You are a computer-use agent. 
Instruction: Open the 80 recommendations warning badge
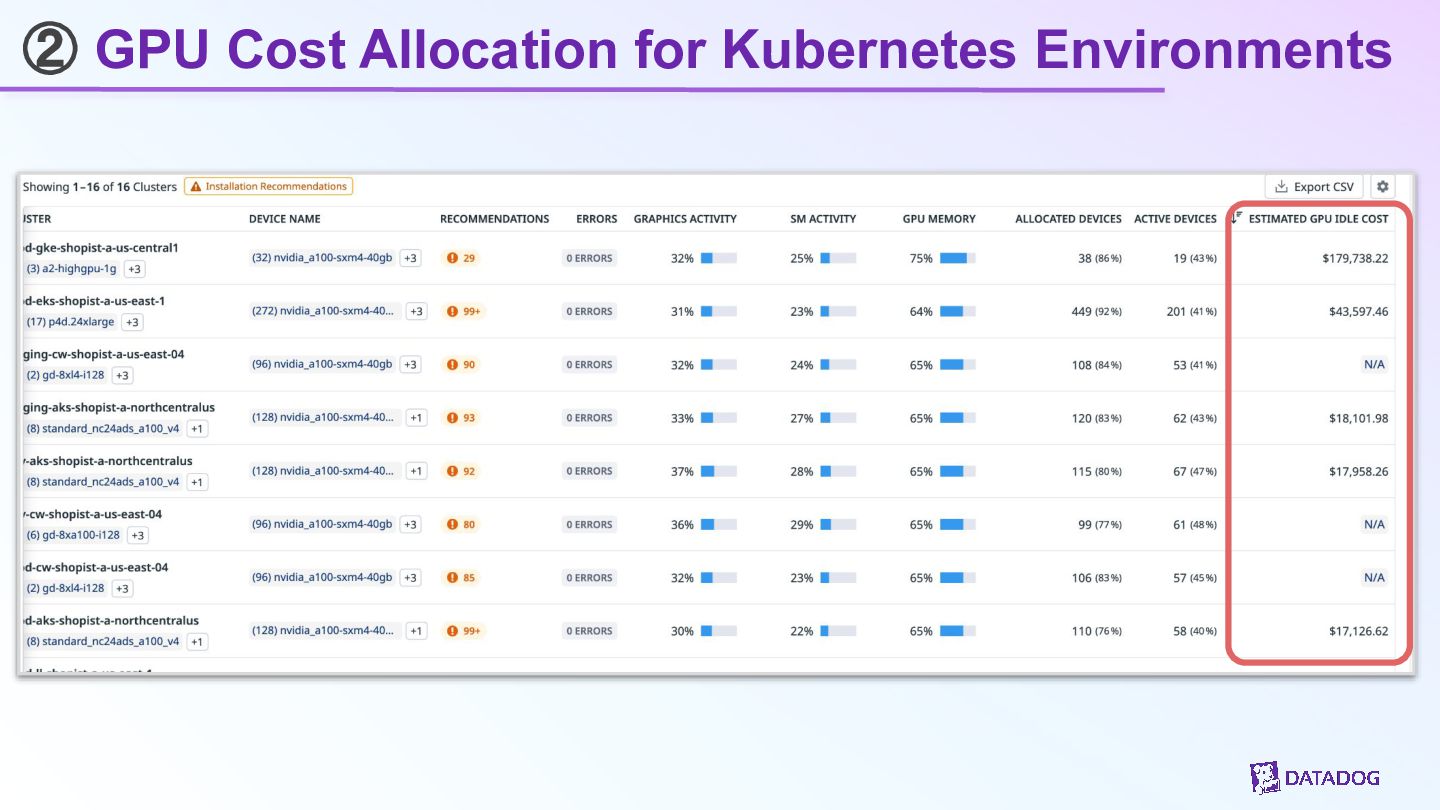tap(462, 524)
